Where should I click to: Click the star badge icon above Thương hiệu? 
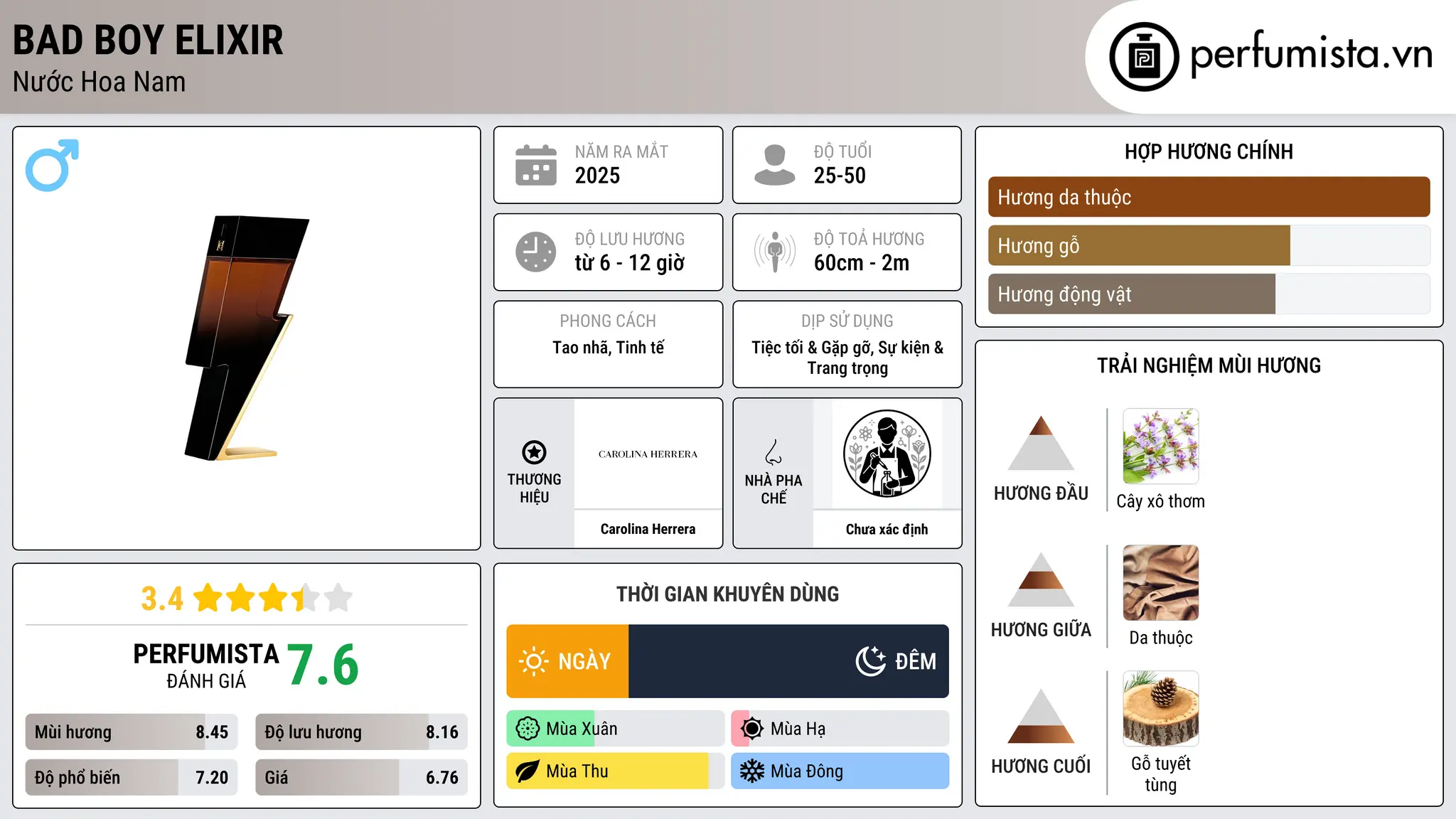pyautogui.click(x=534, y=452)
